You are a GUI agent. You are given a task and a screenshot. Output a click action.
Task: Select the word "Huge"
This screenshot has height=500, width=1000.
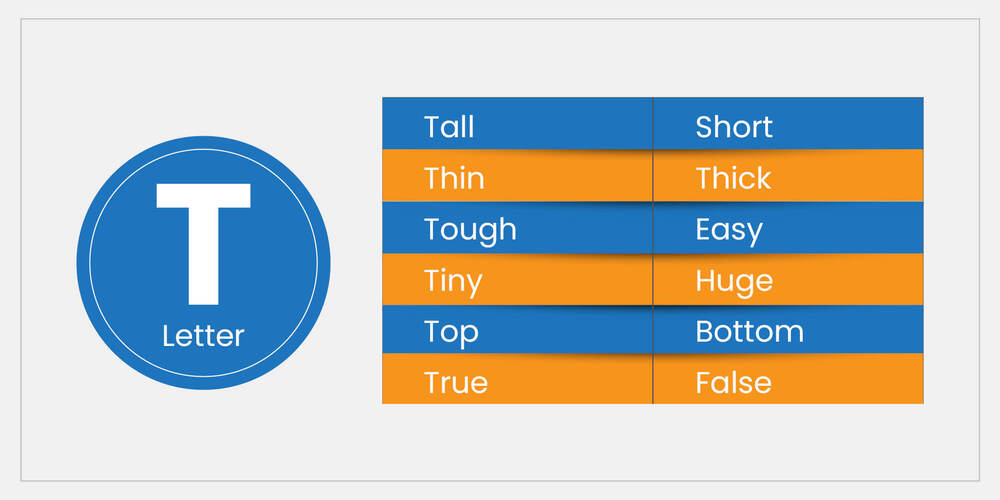click(x=734, y=280)
